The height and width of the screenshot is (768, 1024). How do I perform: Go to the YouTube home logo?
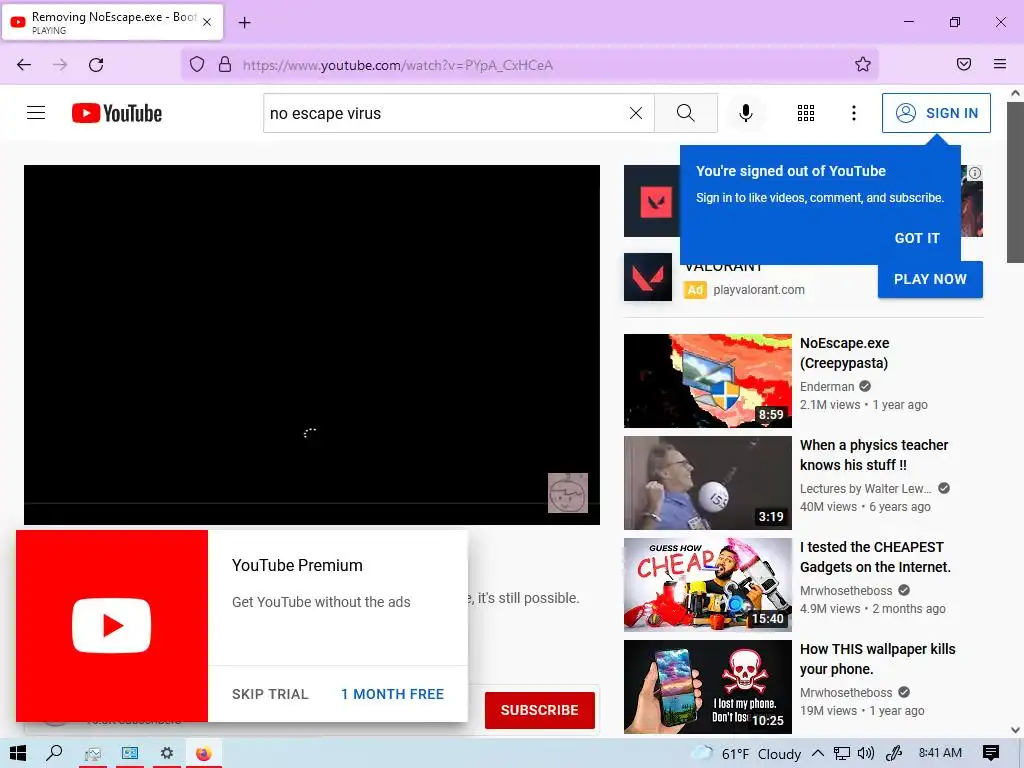tap(117, 113)
